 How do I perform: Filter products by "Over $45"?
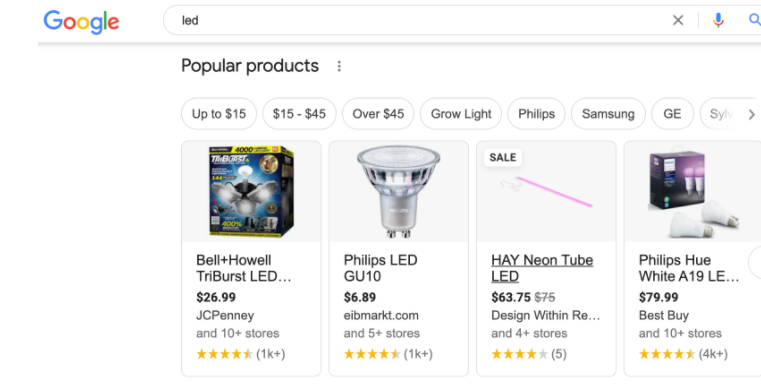(x=378, y=114)
